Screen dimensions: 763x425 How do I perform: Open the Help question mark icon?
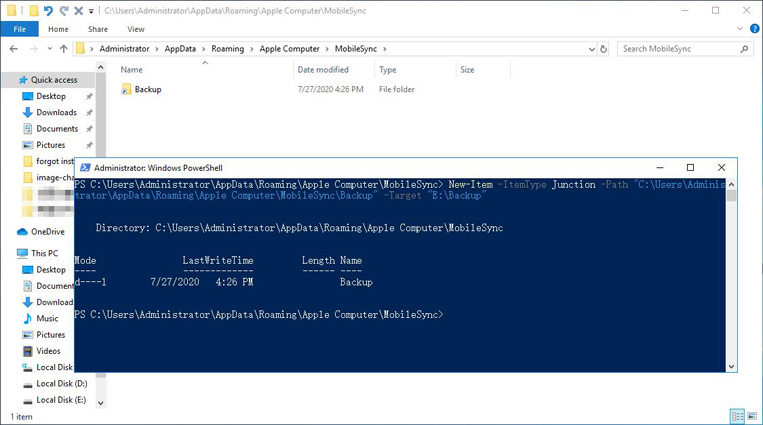click(754, 29)
